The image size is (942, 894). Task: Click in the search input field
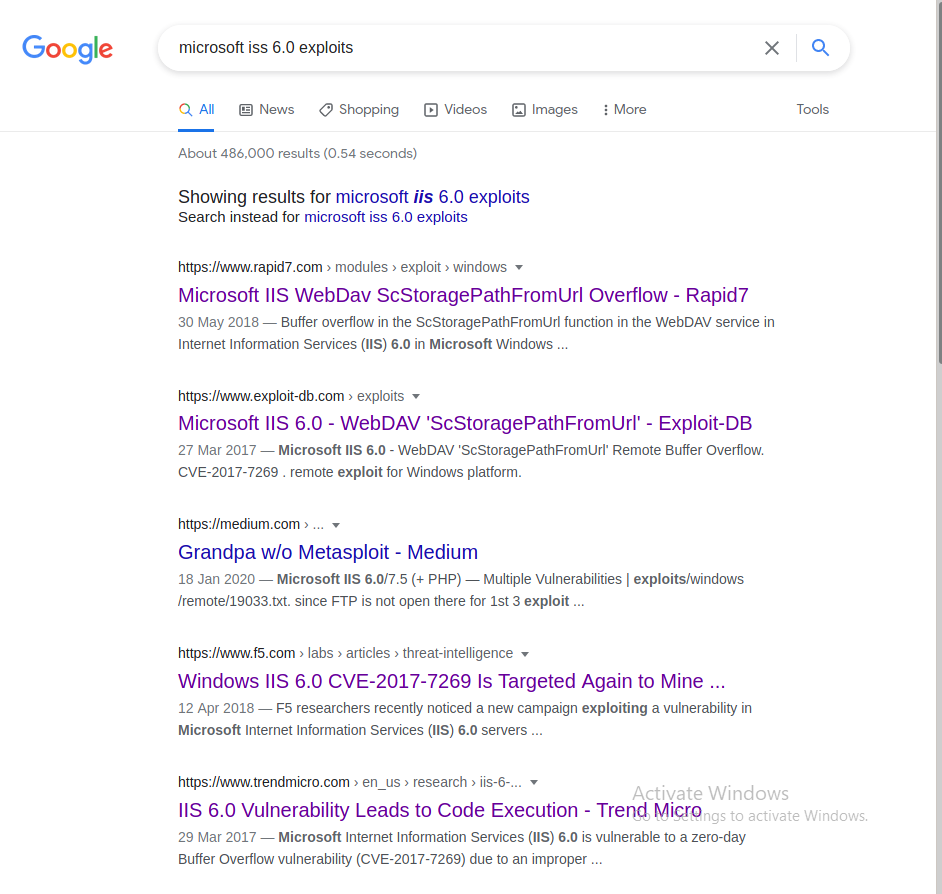pyautogui.click(x=460, y=48)
